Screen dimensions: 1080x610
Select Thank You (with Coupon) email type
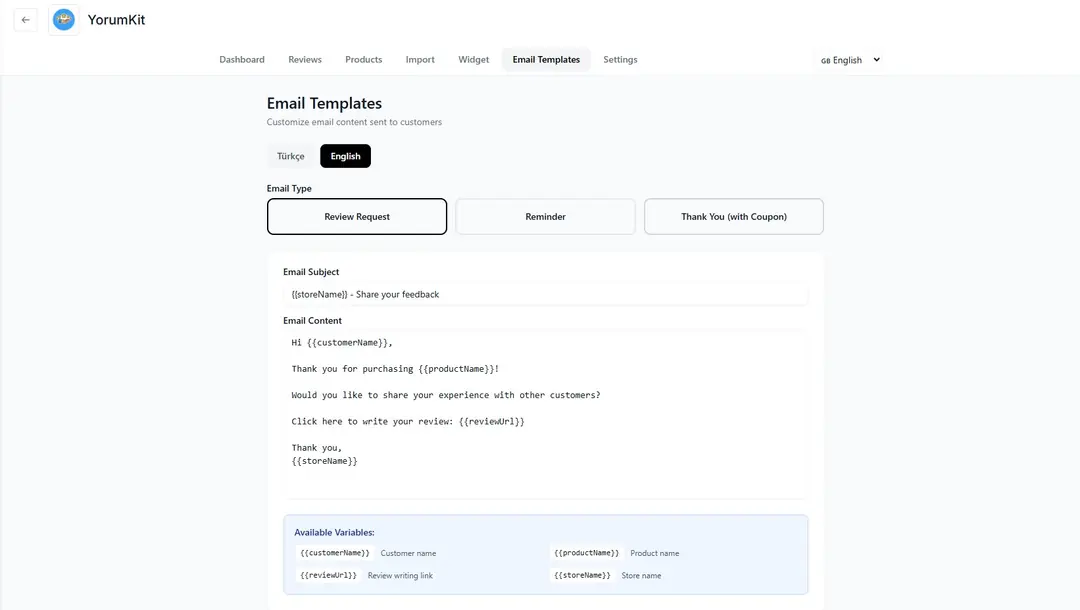pos(733,216)
